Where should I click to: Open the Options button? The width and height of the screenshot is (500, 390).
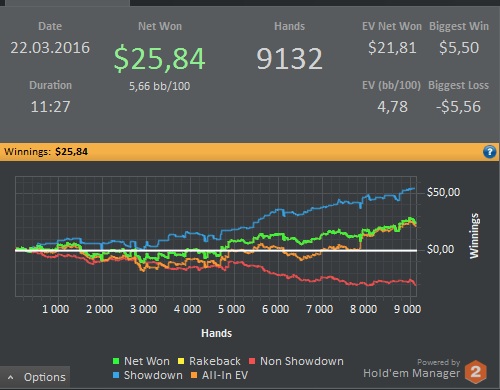pos(35,377)
